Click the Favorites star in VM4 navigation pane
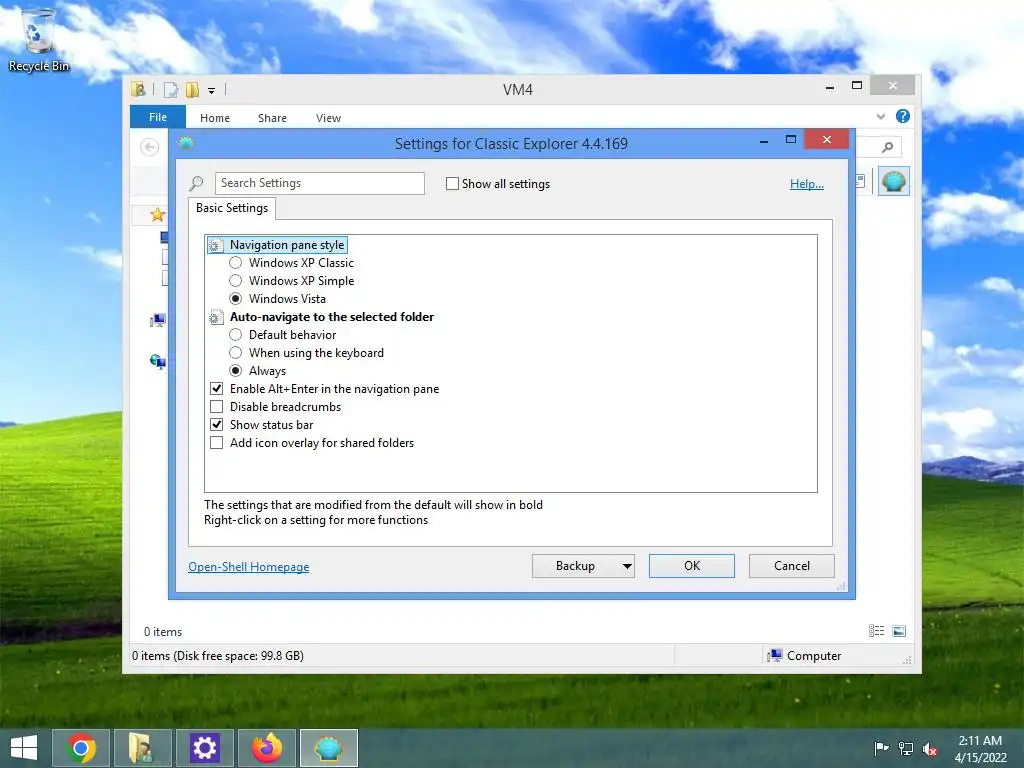This screenshot has width=1024, height=768. (157, 214)
